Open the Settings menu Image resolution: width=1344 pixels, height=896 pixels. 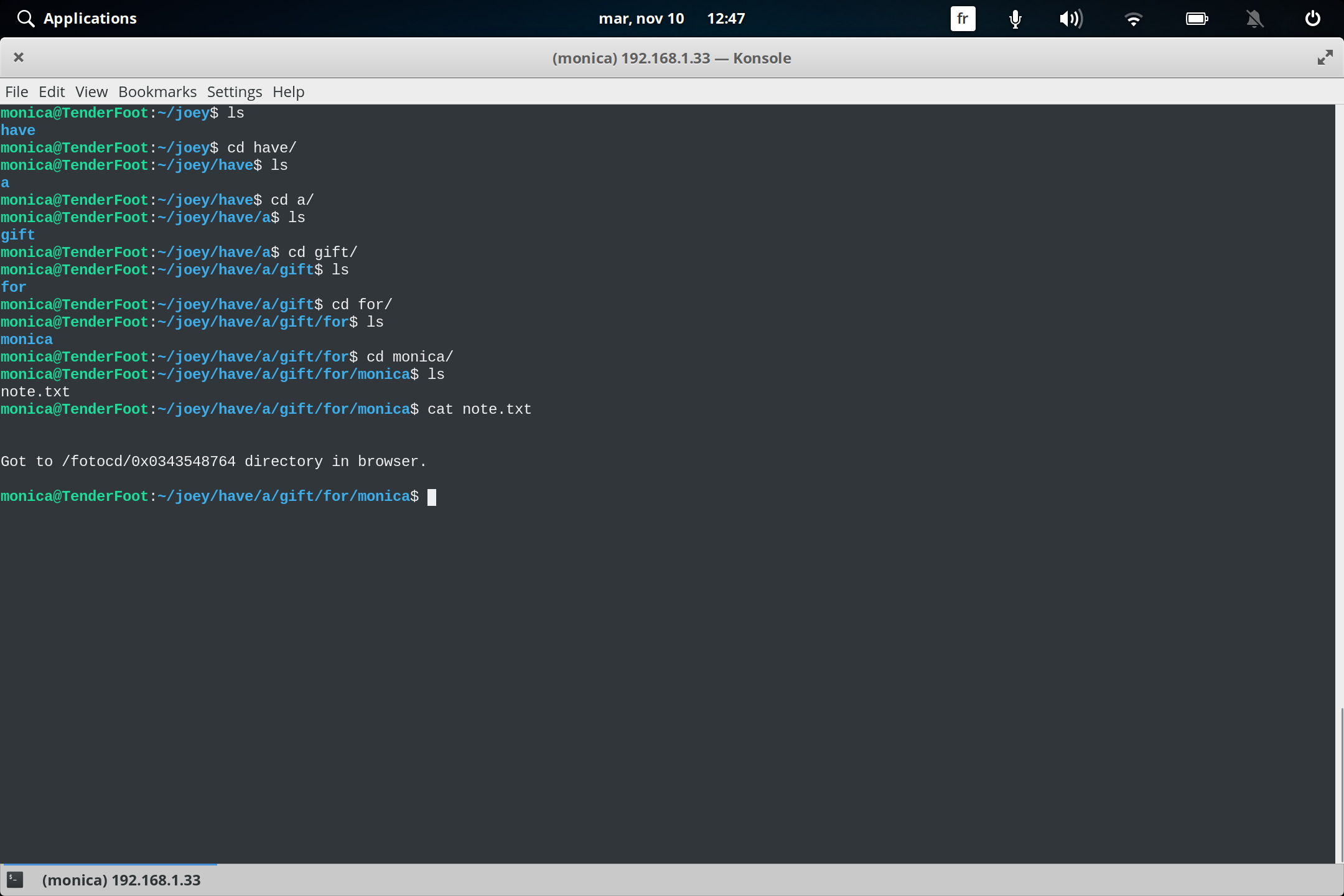[x=234, y=91]
